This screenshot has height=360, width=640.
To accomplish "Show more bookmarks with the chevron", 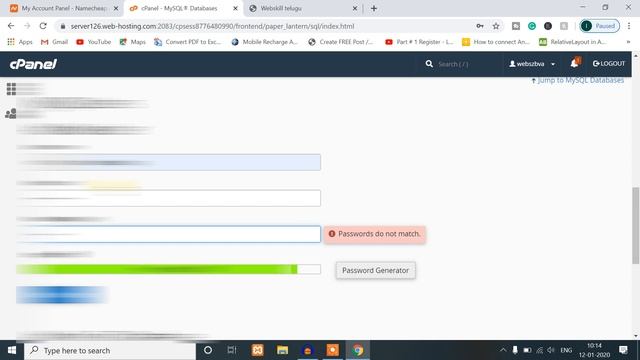I will tap(628, 42).
